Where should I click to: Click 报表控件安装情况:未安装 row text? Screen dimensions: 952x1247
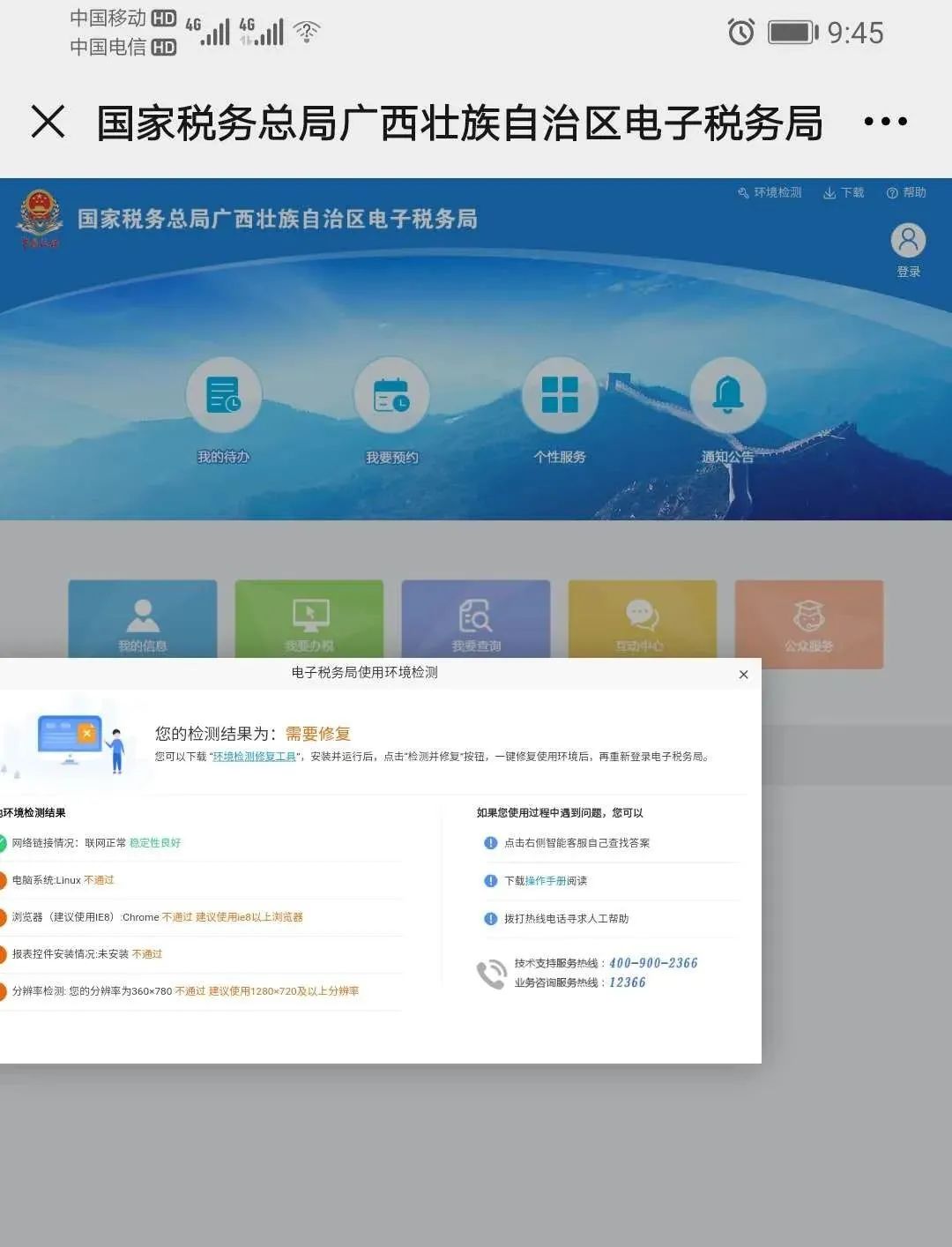(x=71, y=954)
